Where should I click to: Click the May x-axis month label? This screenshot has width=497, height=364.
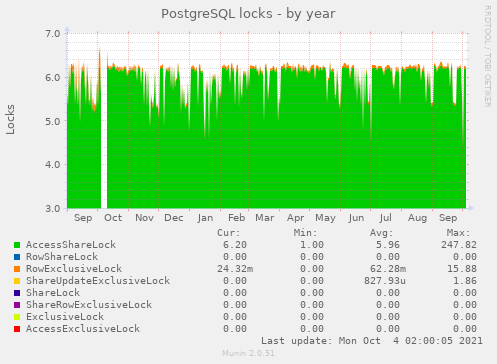tap(325, 218)
